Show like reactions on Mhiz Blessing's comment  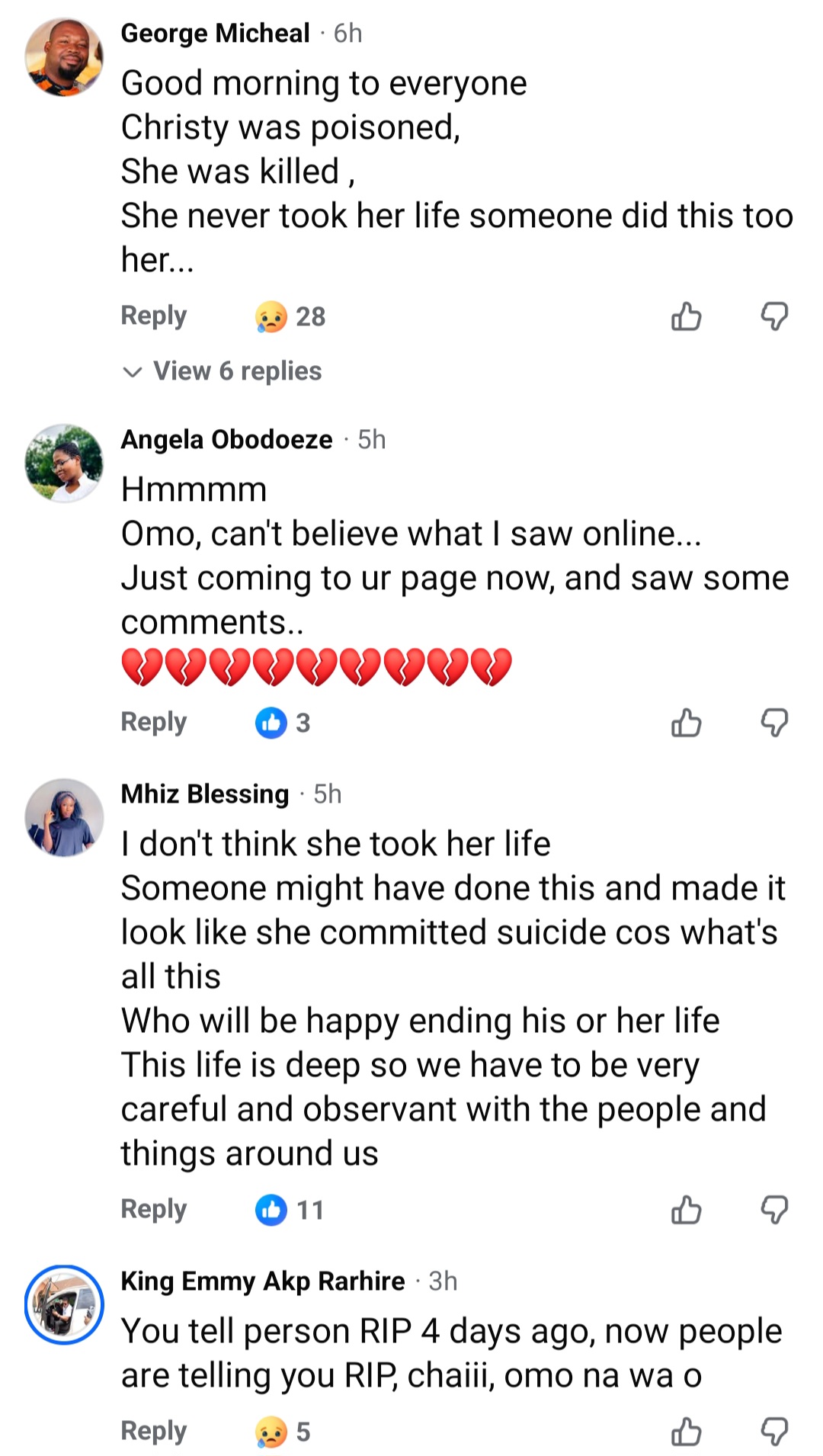point(290,1210)
